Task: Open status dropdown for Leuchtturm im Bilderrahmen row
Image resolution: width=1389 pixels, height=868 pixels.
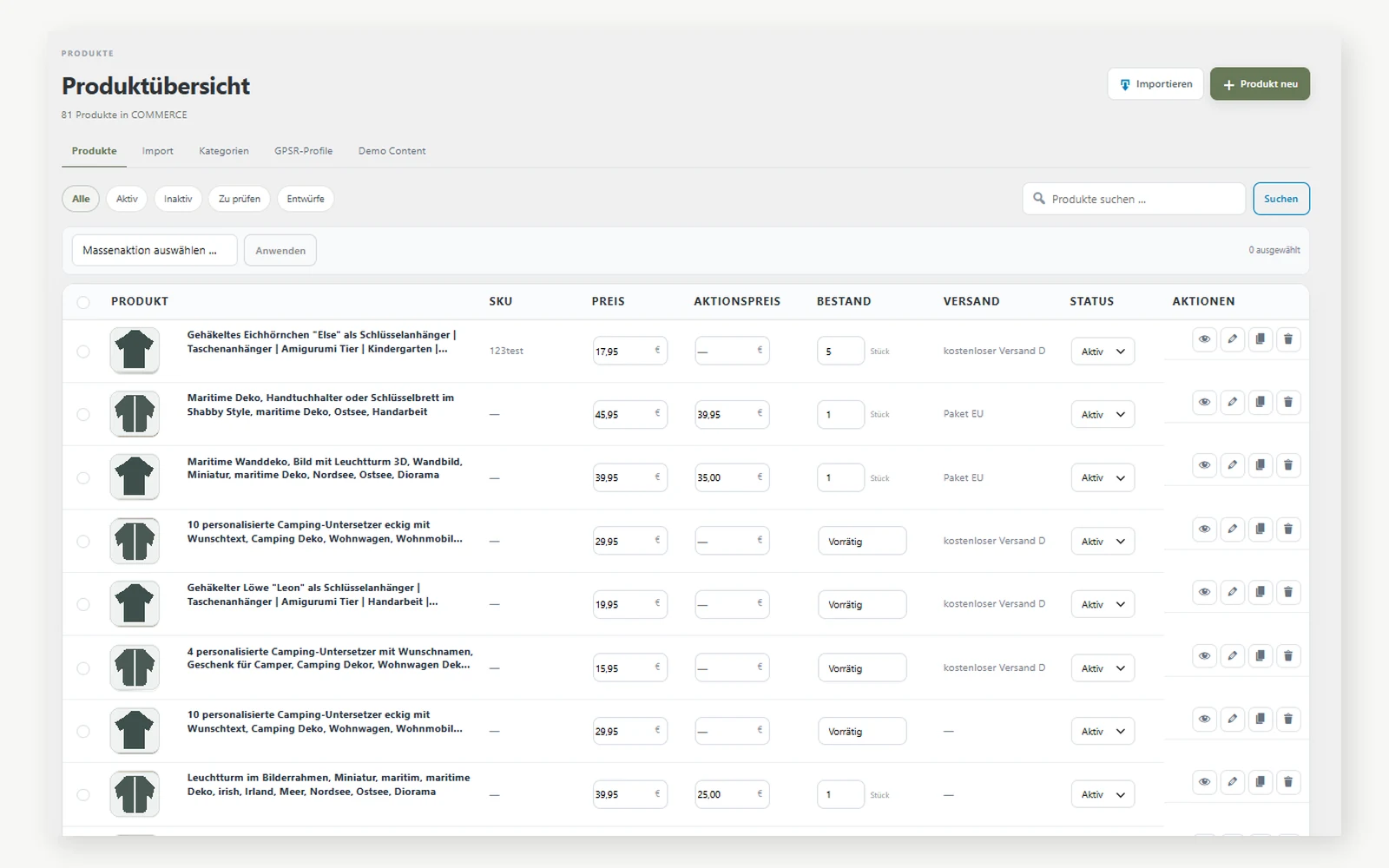Action: coord(1103,795)
